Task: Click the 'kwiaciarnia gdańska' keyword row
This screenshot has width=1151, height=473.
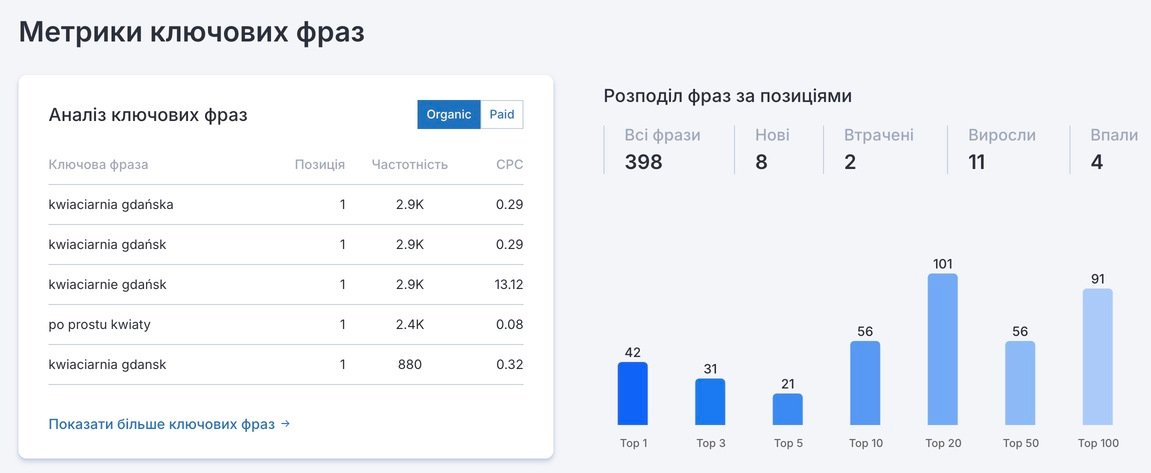Action: (x=286, y=205)
